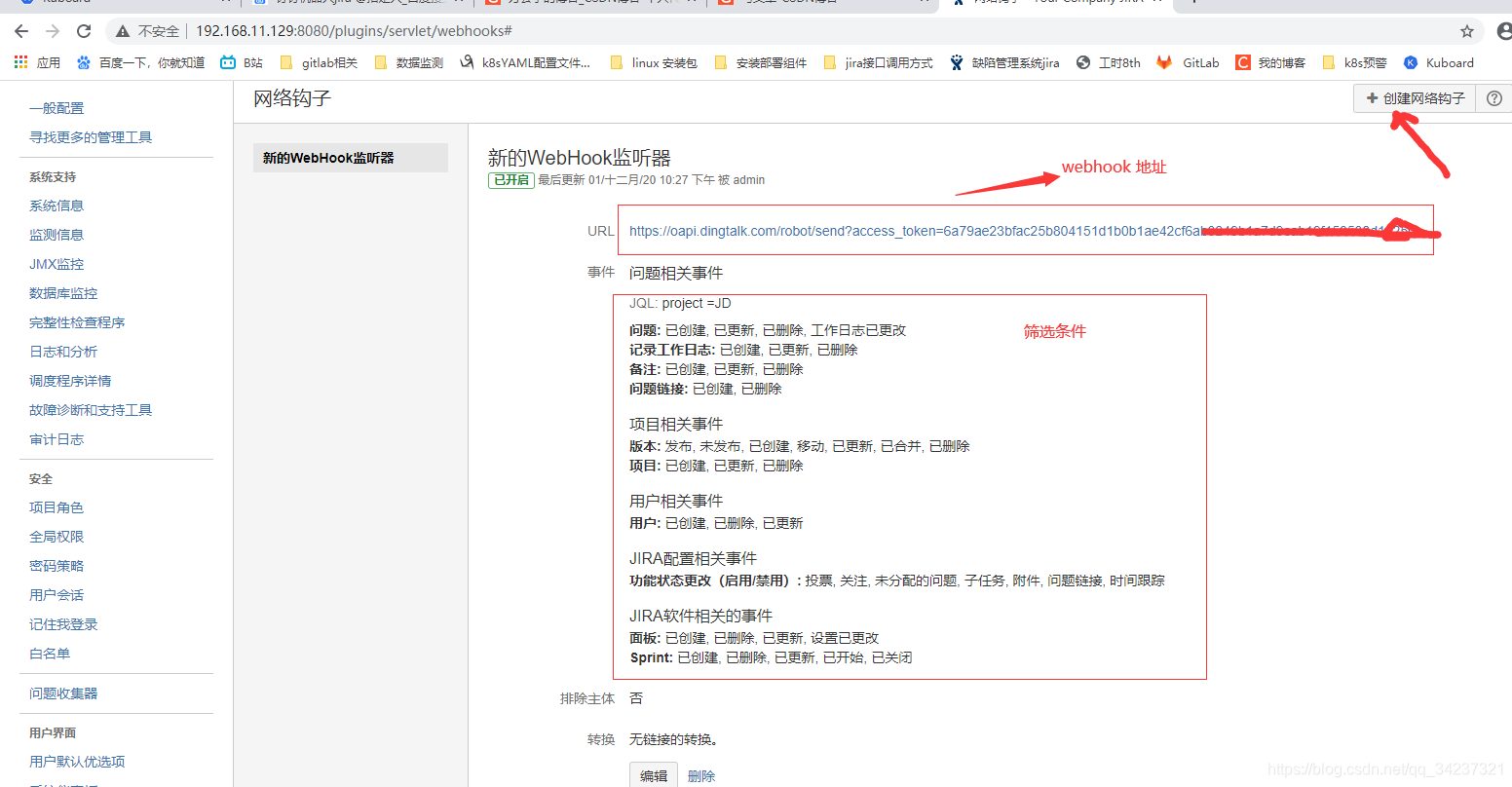Image resolution: width=1512 pixels, height=787 pixels.
Task: Open 调度程序详情 sidebar link
Action: click(70, 381)
